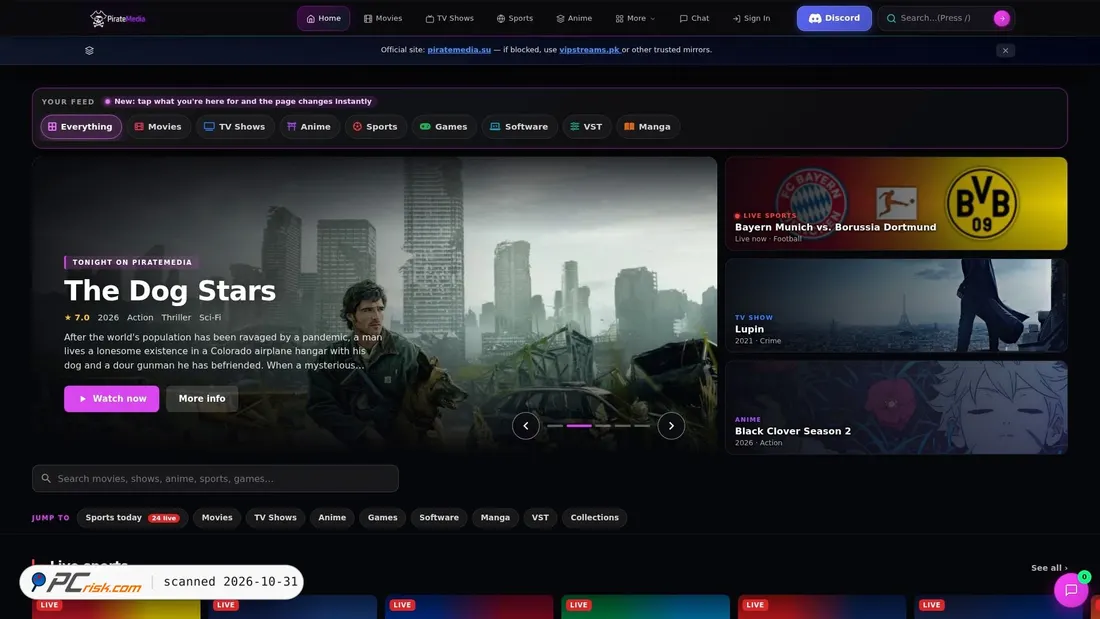Open the piratemedia.su link

tap(459, 50)
